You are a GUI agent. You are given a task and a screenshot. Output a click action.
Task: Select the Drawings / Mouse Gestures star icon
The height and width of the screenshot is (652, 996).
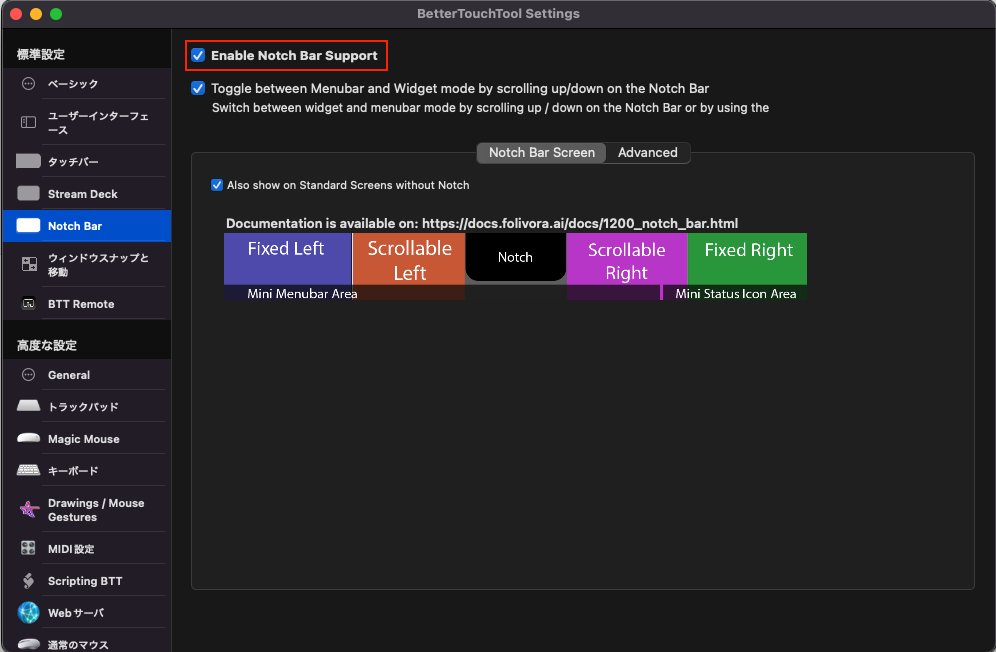(29, 509)
